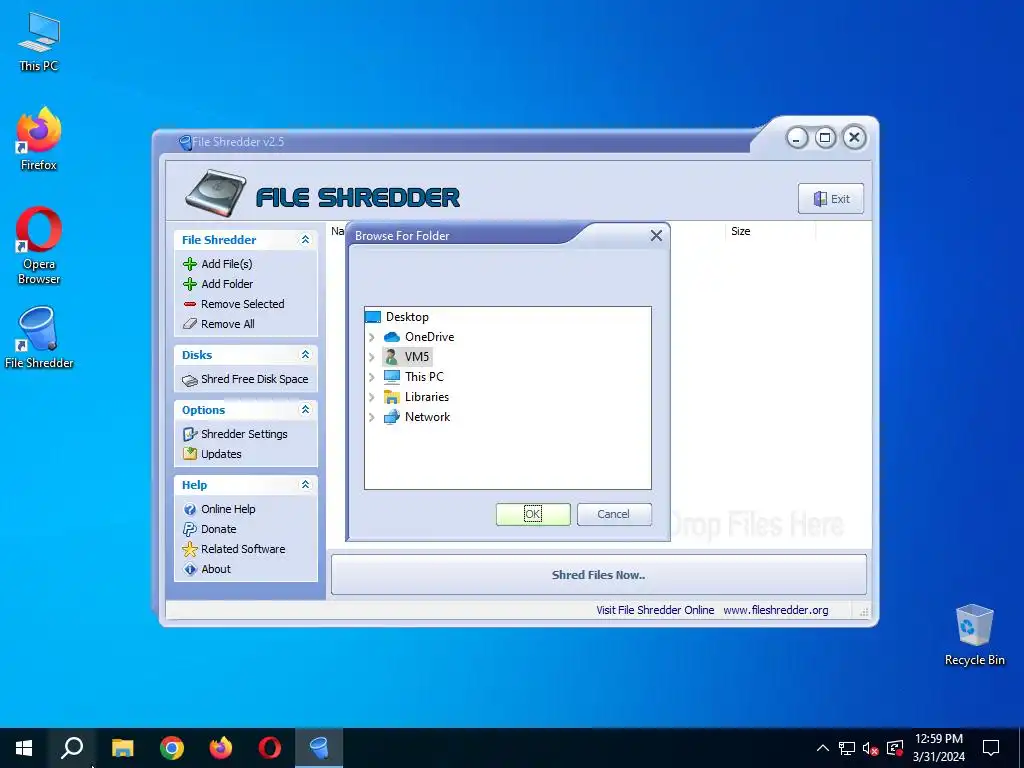Select the Opera Browser desktop shortcut

[x=39, y=246]
